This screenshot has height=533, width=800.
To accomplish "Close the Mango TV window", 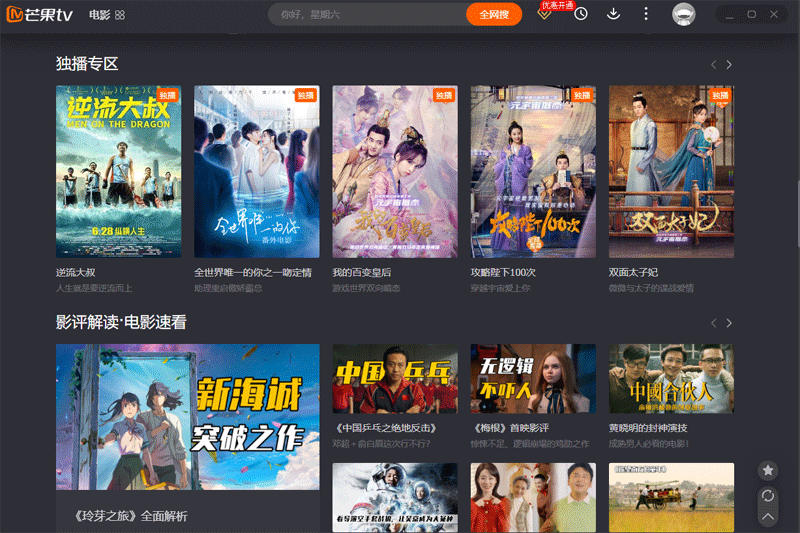I will click(x=774, y=14).
